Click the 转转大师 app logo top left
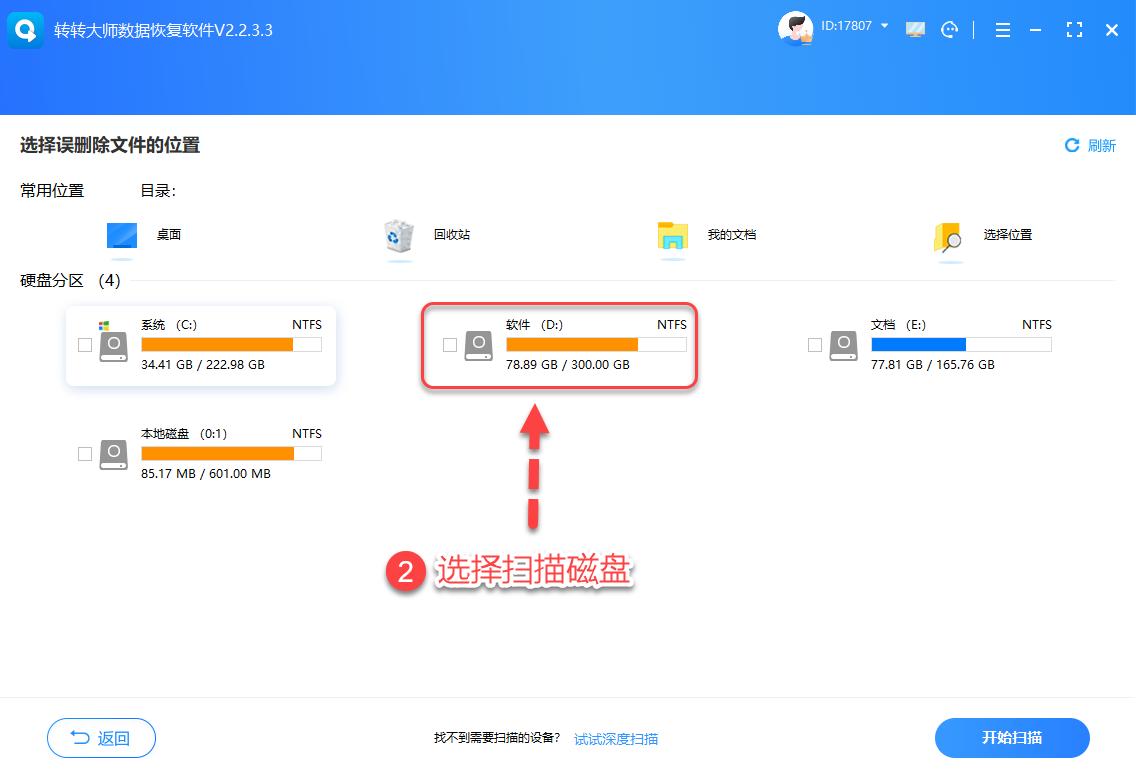1136x778 pixels. [x=25, y=30]
